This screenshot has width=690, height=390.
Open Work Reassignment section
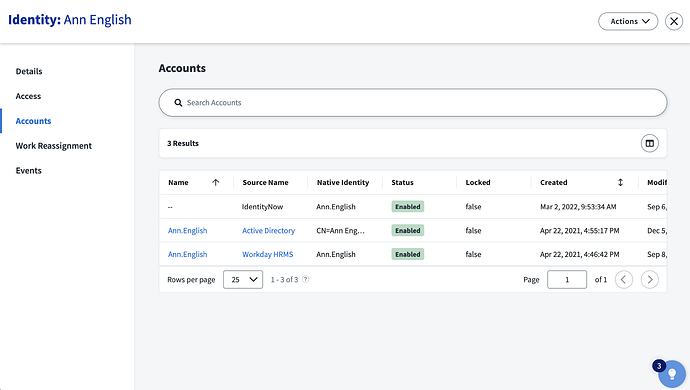coord(54,146)
